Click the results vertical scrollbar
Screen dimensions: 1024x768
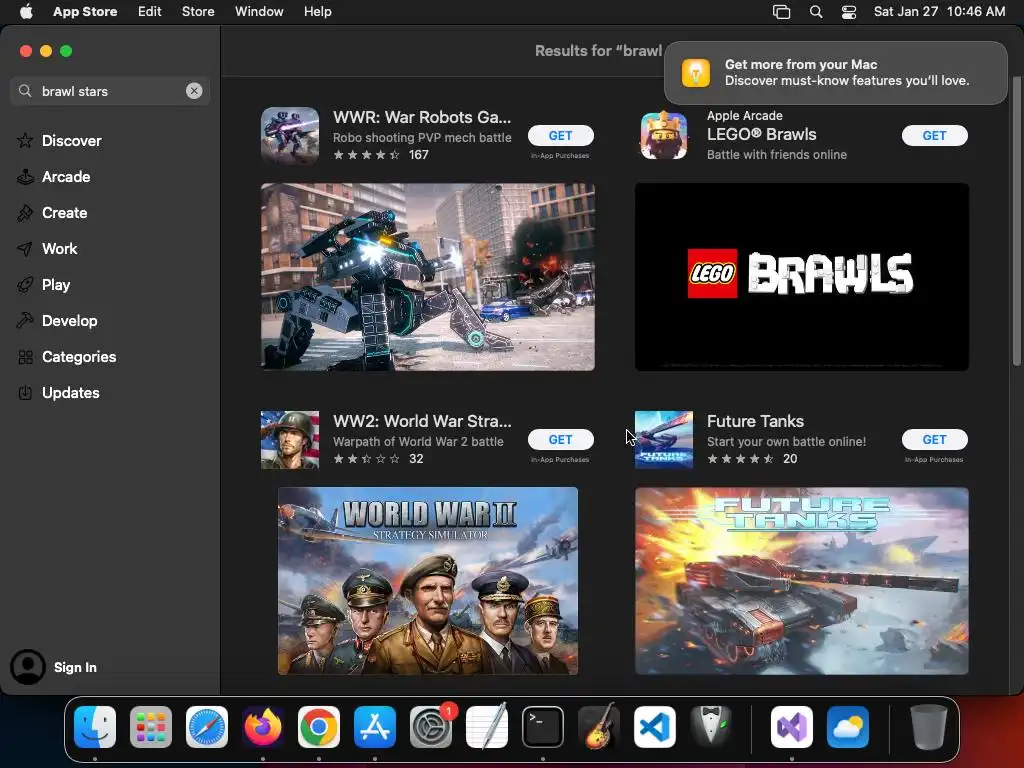click(x=1016, y=221)
